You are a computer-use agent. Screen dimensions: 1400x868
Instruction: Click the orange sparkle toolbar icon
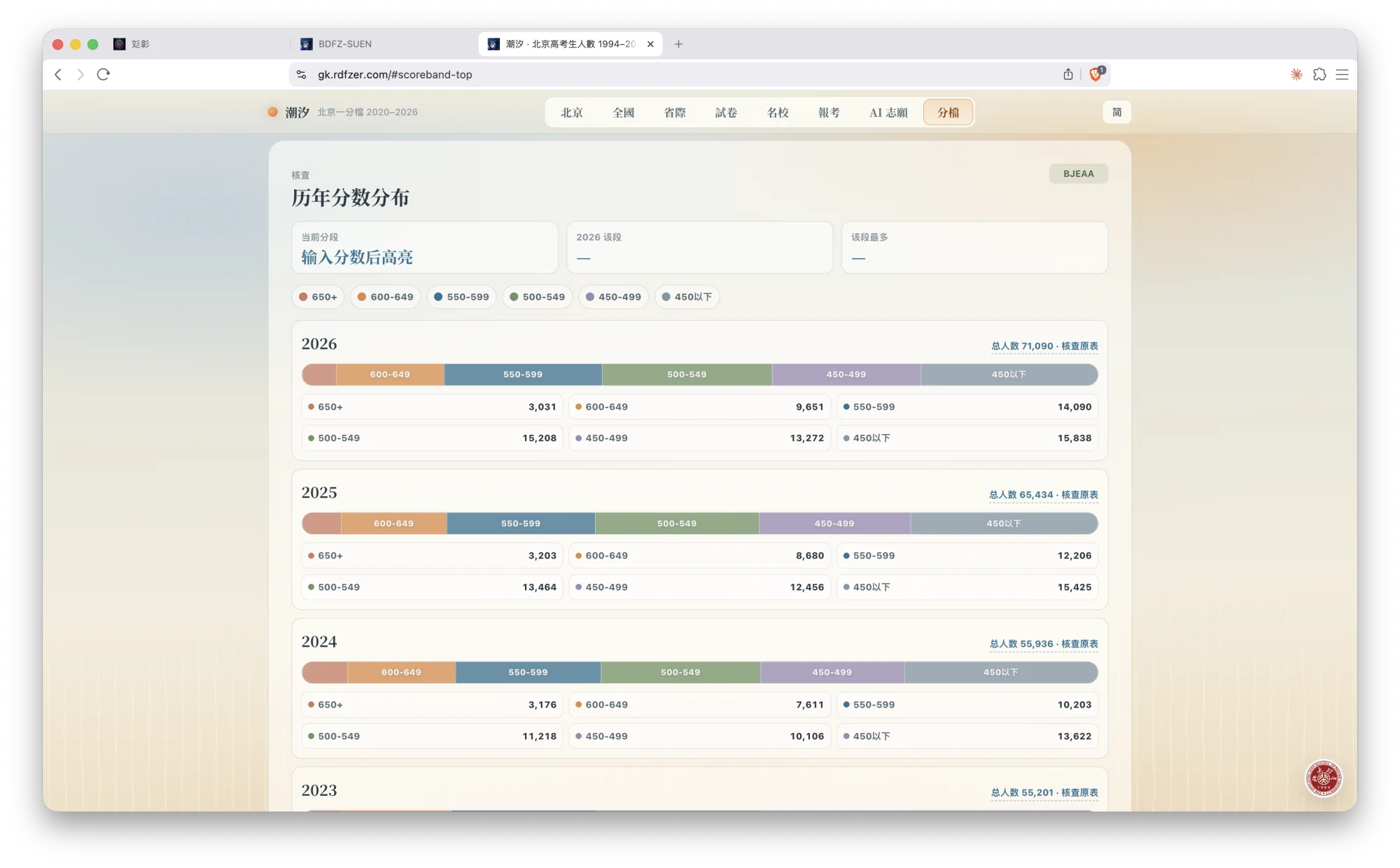coord(1296,74)
